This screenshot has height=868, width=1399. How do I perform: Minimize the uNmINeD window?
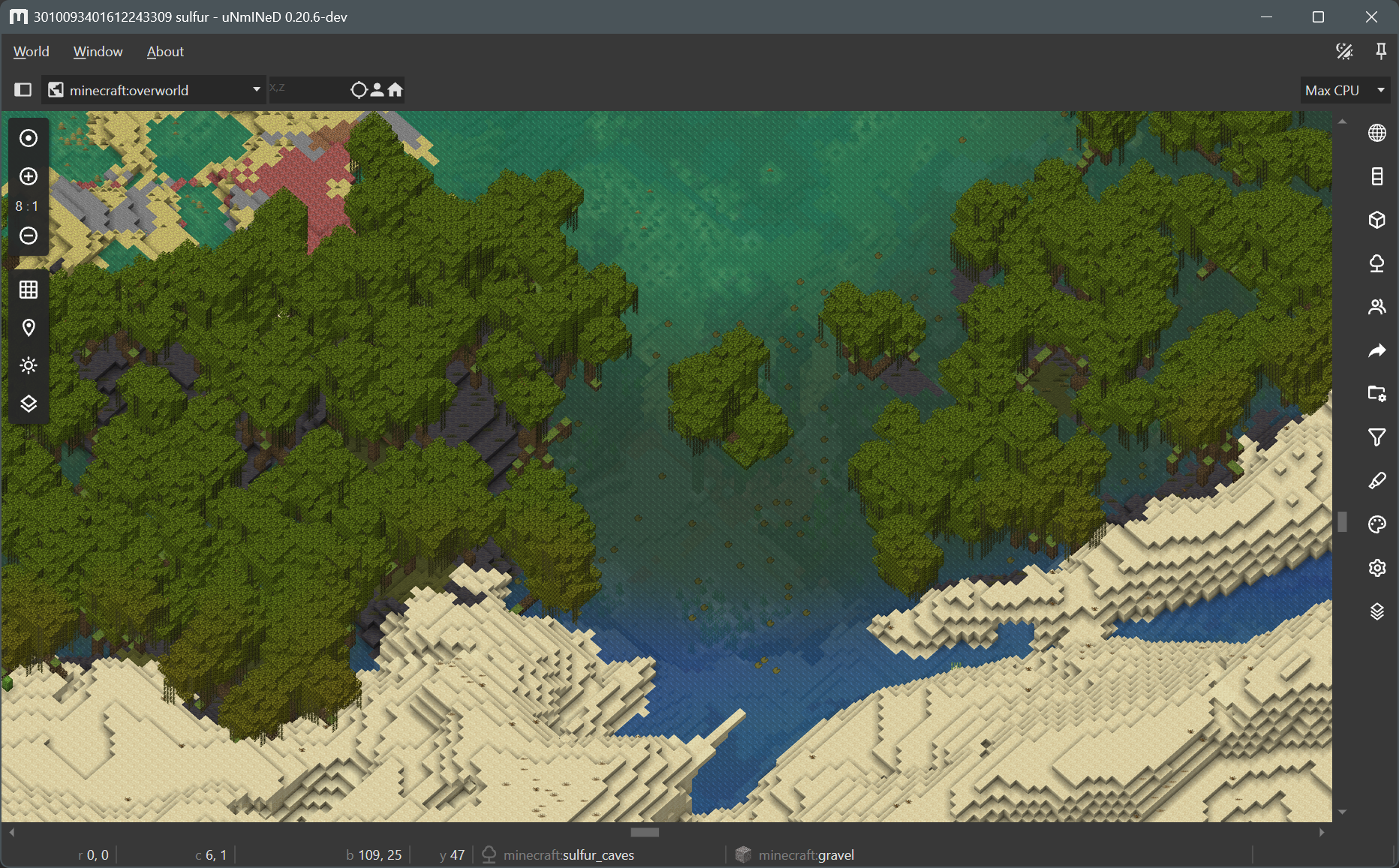(x=1266, y=17)
